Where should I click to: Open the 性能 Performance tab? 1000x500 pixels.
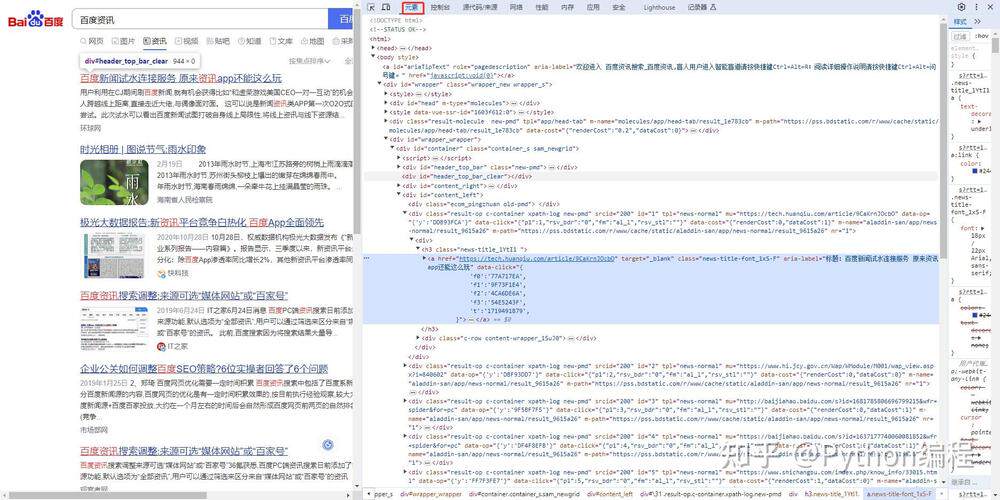pos(541,8)
